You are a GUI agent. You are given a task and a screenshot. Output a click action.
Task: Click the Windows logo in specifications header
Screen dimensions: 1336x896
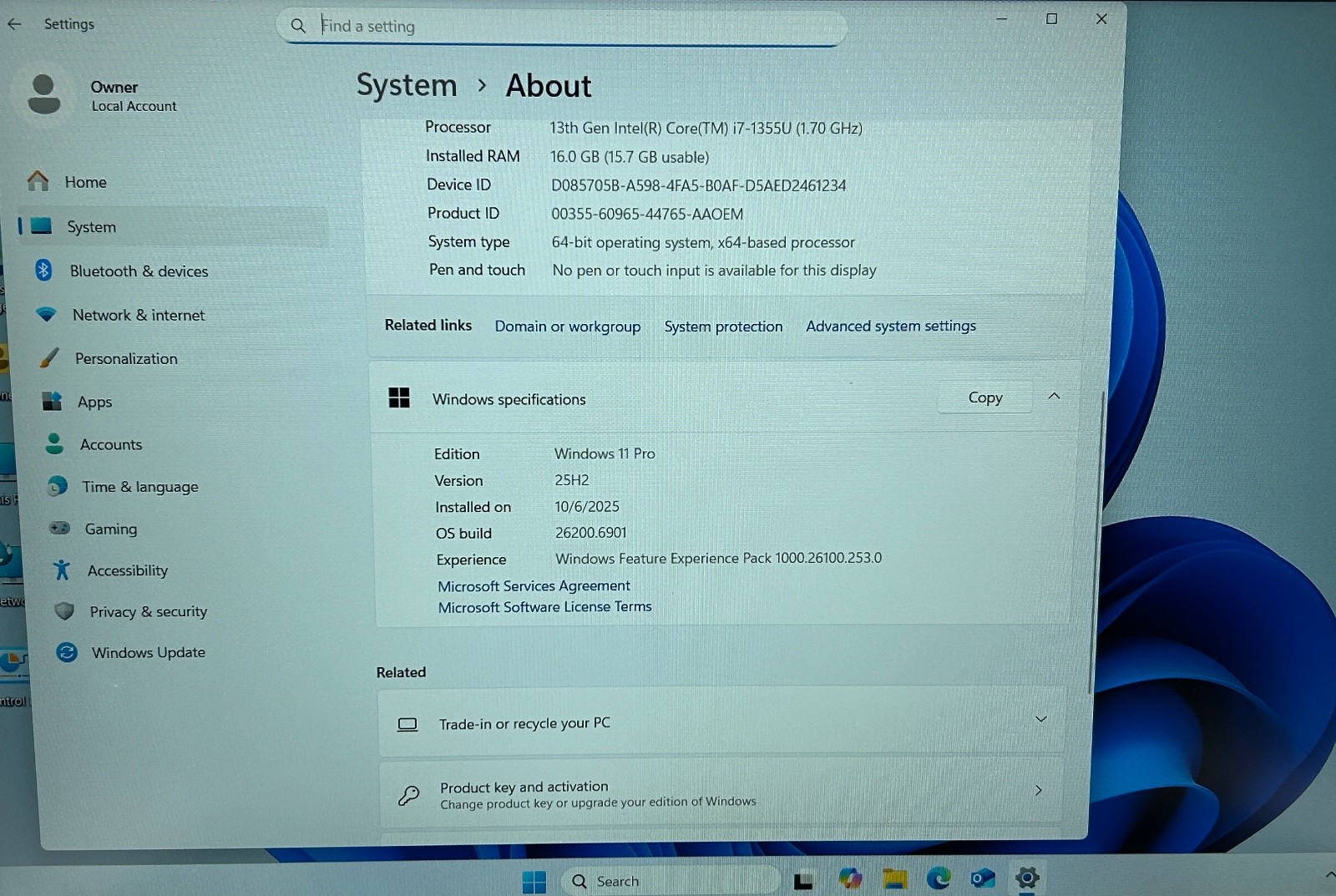pos(399,397)
